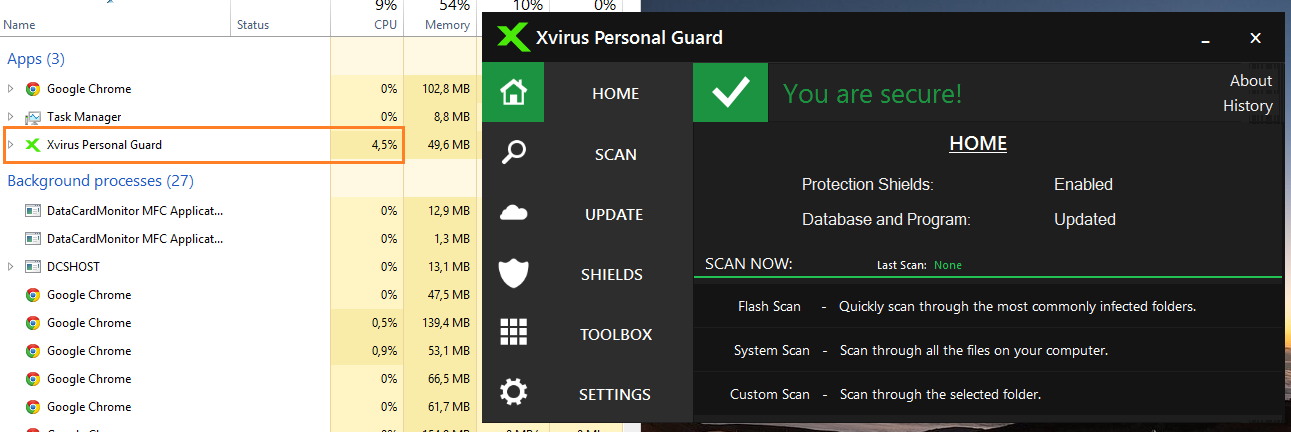This screenshot has height=432, width=1291.
Task: Click Chrome icon in the 66,5 MB row
Action: click(33, 379)
